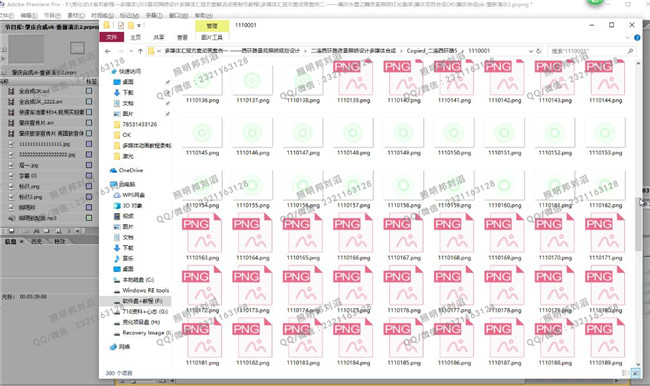
Task: Open the address bar history dropdown
Action: (531, 51)
